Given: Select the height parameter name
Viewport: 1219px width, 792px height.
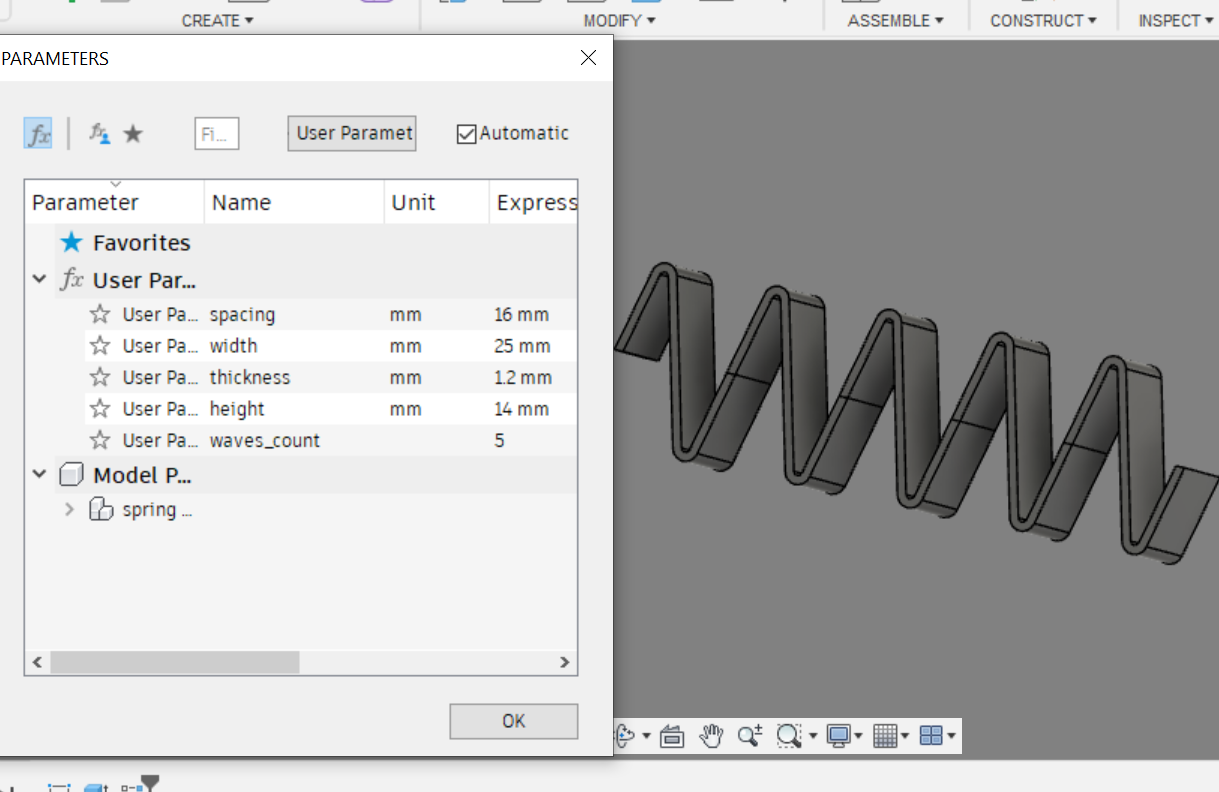Looking at the screenshot, I should pos(237,409).
